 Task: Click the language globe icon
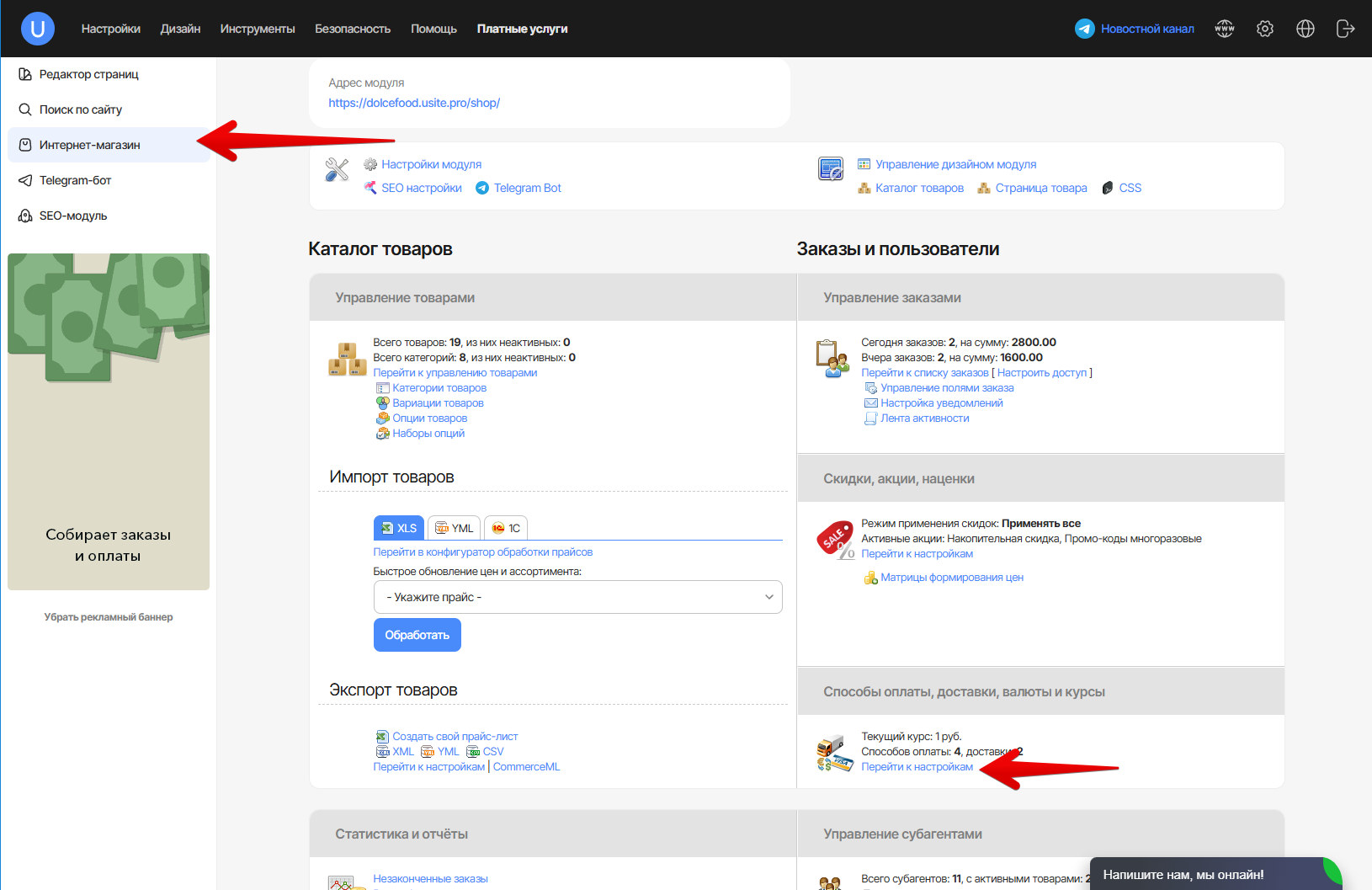1305,29
